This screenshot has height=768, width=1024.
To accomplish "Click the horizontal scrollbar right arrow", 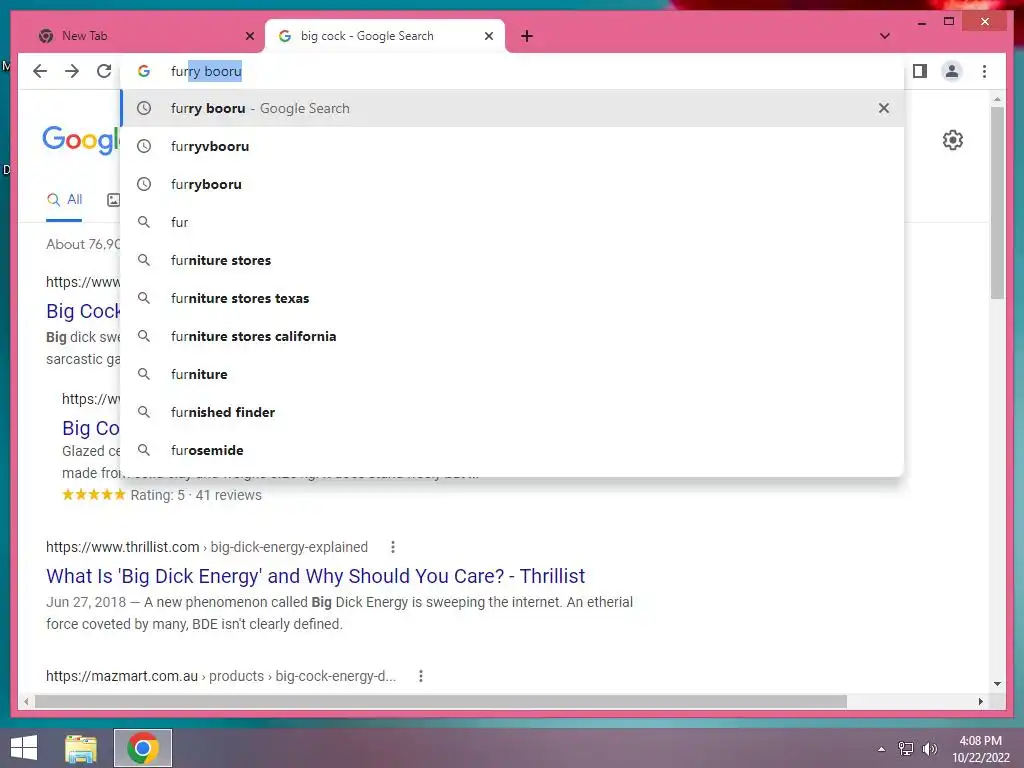I will click(x=980, y=701).
